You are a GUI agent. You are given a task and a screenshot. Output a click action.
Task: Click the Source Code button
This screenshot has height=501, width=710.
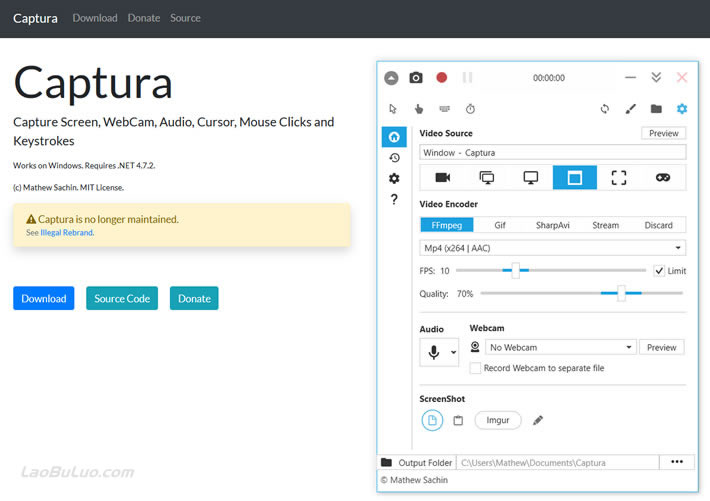(x=122, y=299)
